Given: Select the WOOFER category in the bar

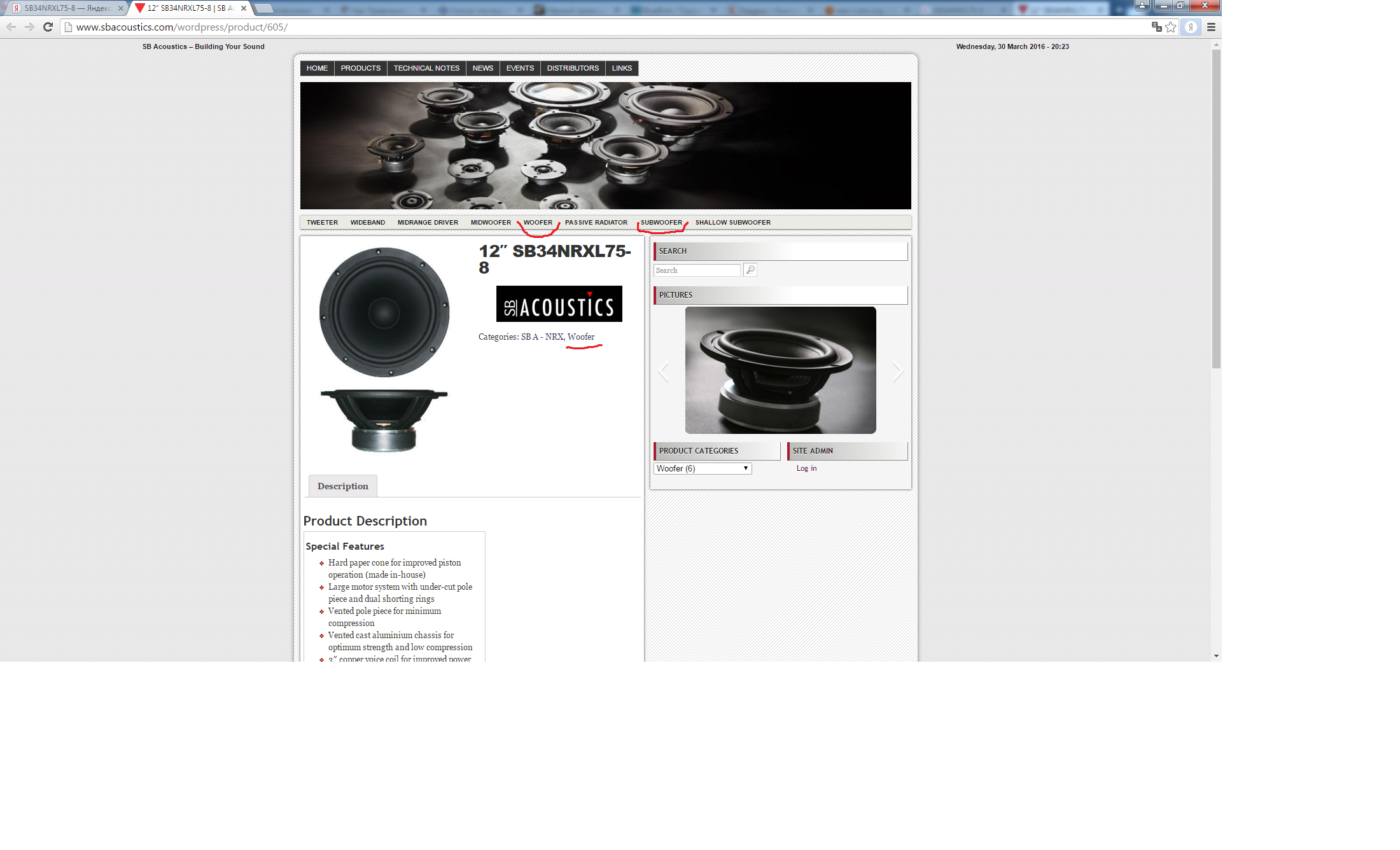Looking at the screenshot, I should point(538,222).
